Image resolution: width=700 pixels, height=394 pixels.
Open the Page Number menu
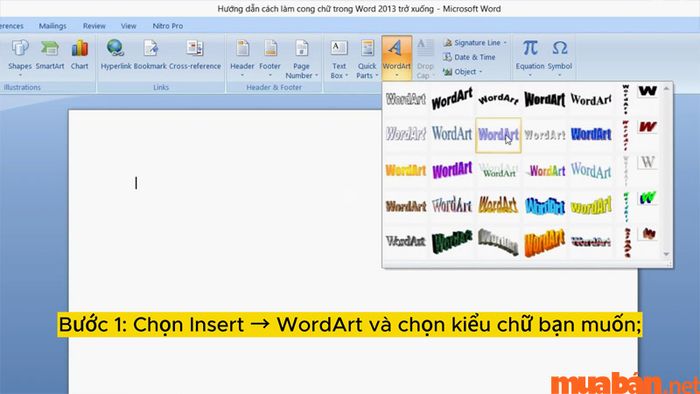301,59
